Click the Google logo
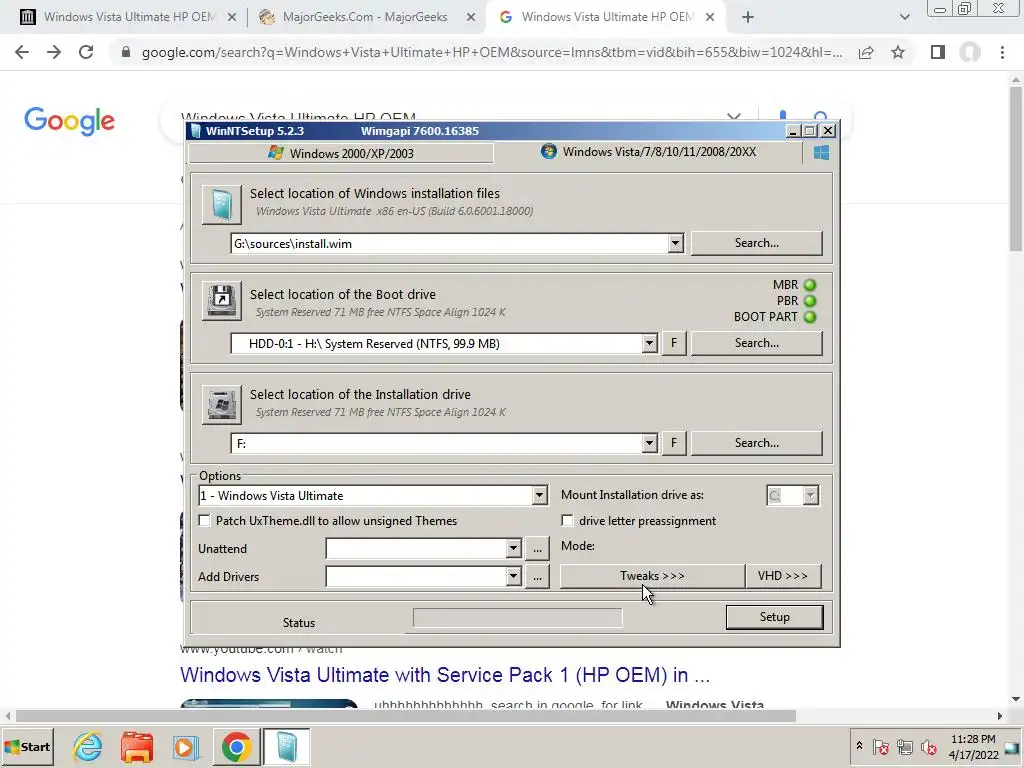 click(69, 121)
